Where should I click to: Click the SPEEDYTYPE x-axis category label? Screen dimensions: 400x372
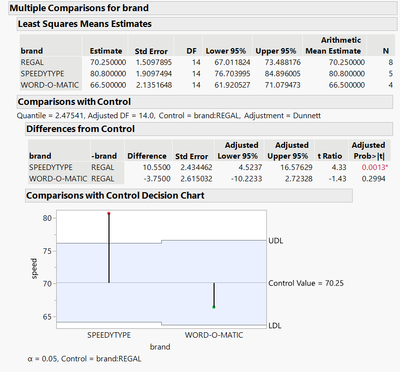click(x=109, y=335)
